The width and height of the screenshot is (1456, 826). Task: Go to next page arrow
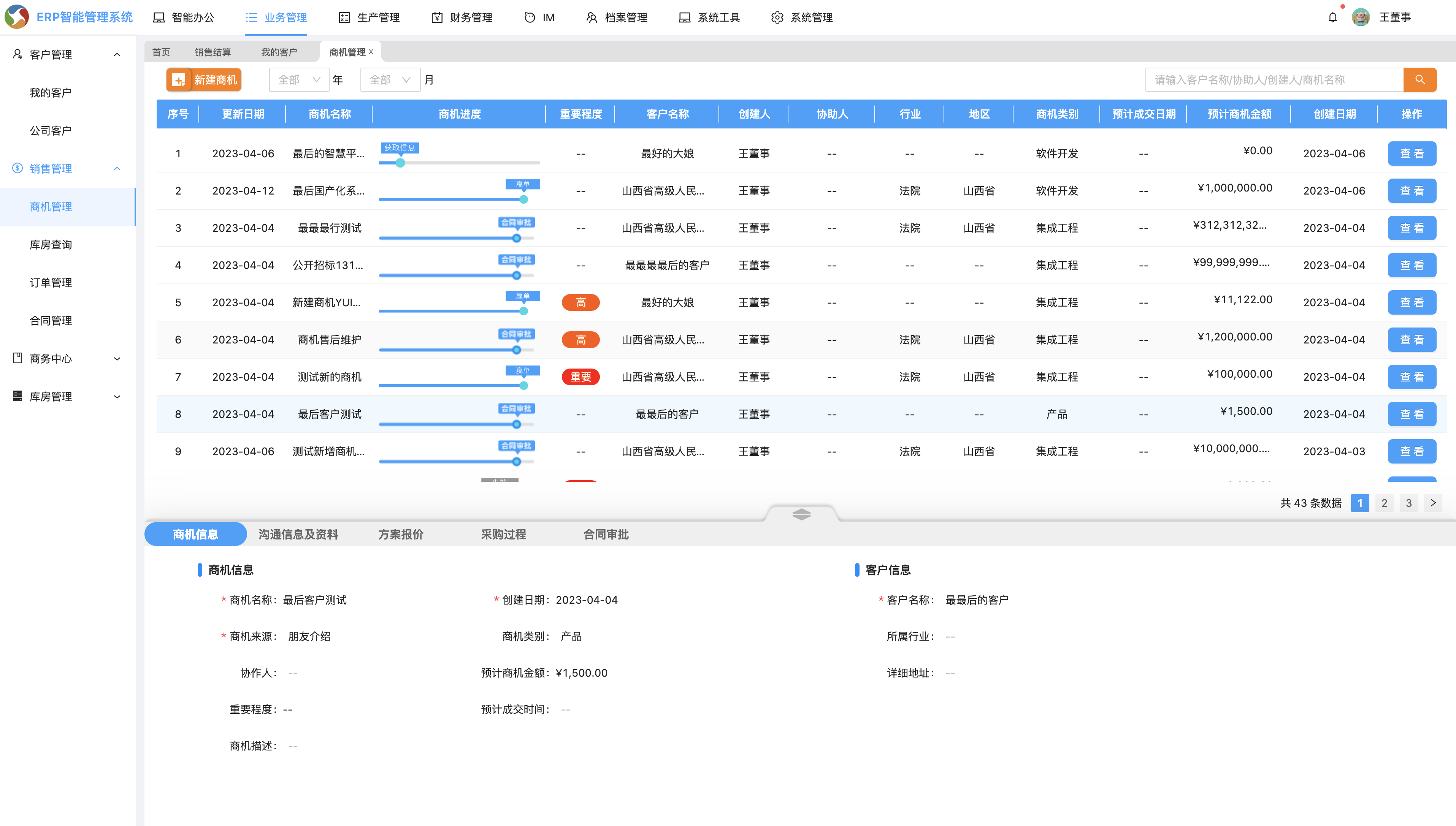[x=1433, y=503]
